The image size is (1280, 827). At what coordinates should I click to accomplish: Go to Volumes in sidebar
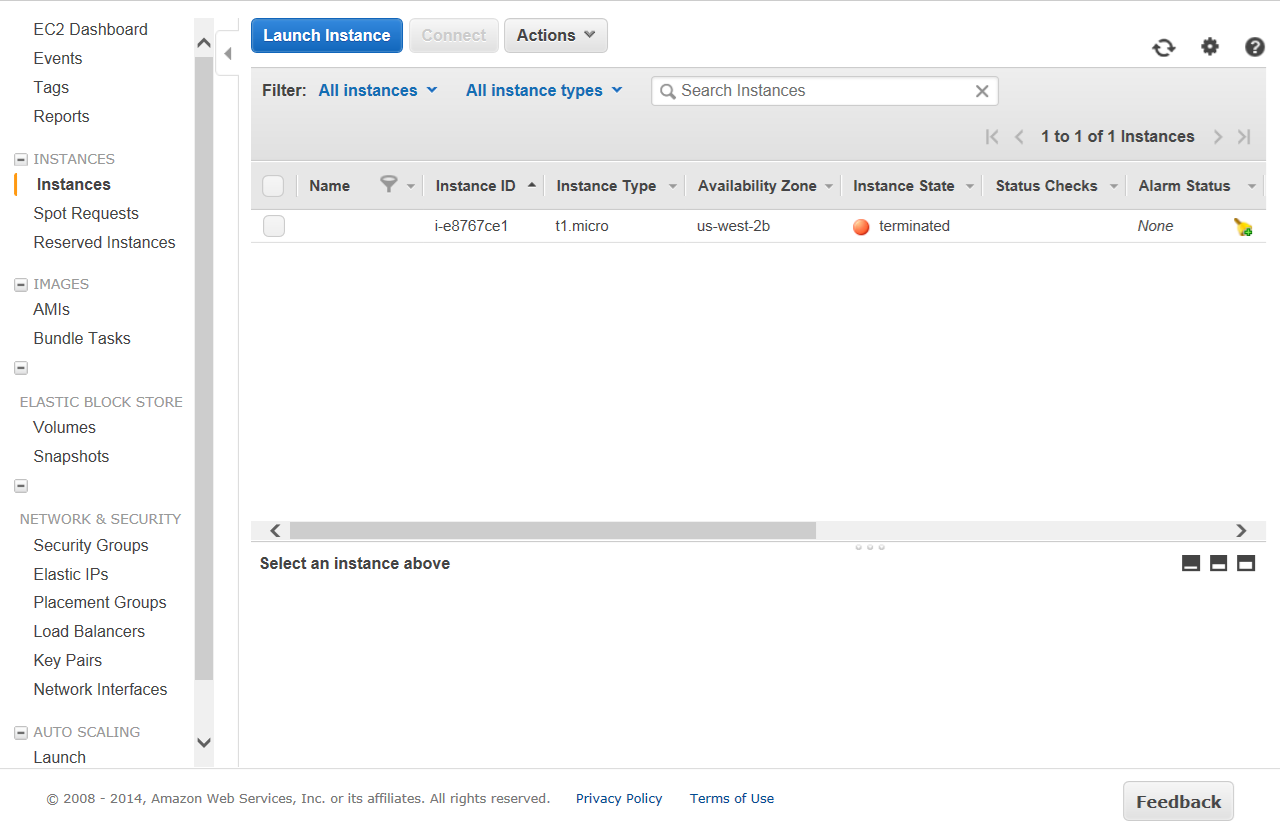pyautogui.click(x=64, y=427)
